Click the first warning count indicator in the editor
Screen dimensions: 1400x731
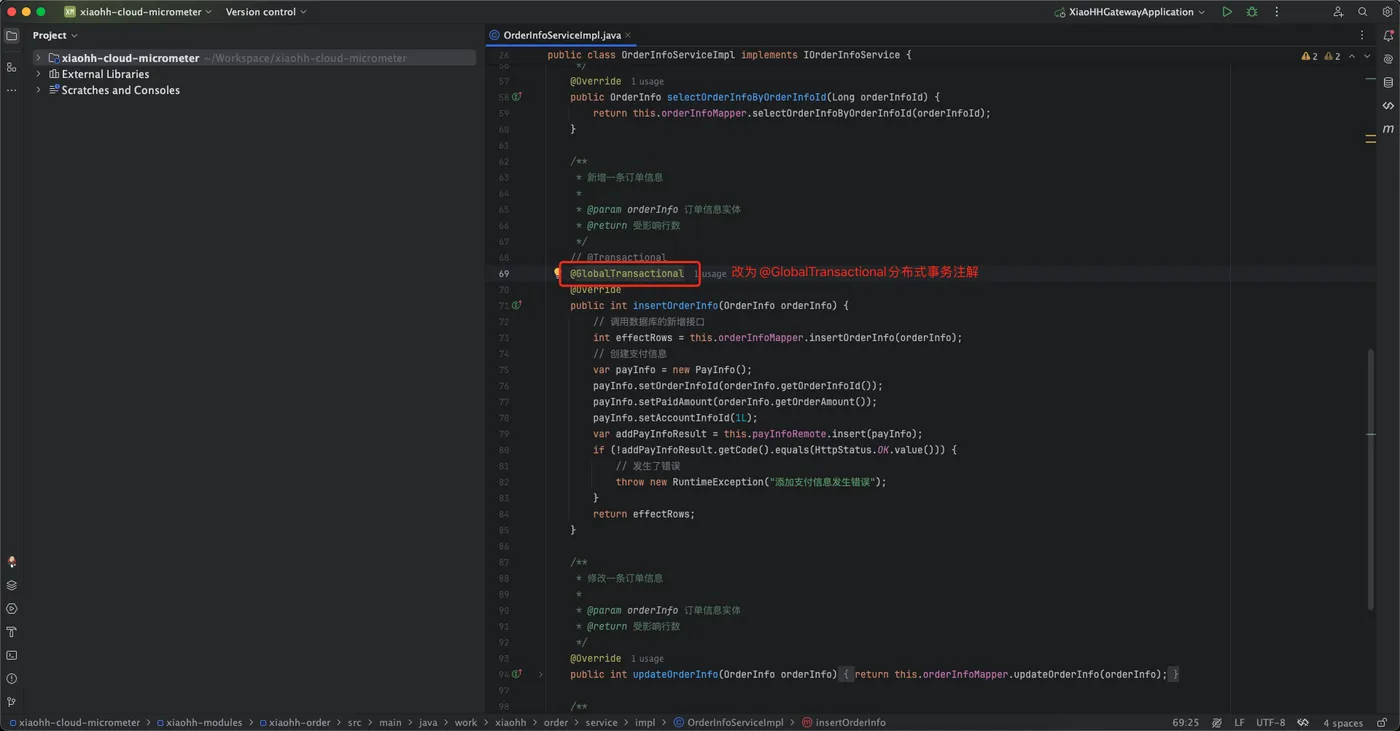pos(1309,56)
